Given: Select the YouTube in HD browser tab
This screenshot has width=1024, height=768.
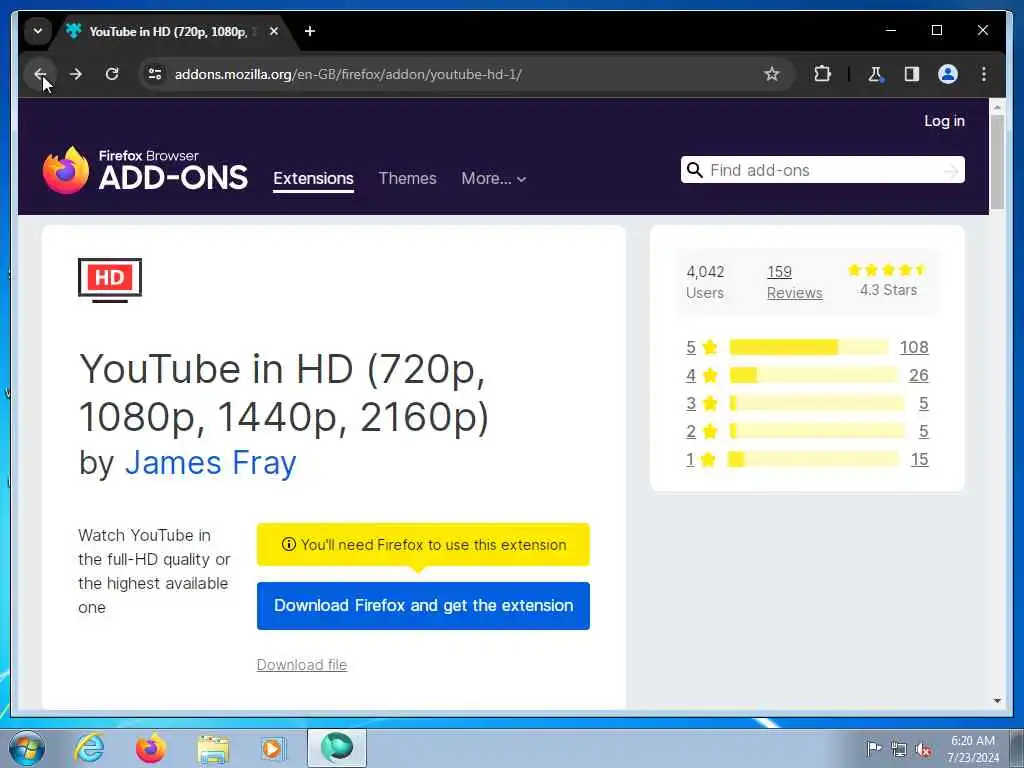Looking at the screenshot, I should [168, 31].
